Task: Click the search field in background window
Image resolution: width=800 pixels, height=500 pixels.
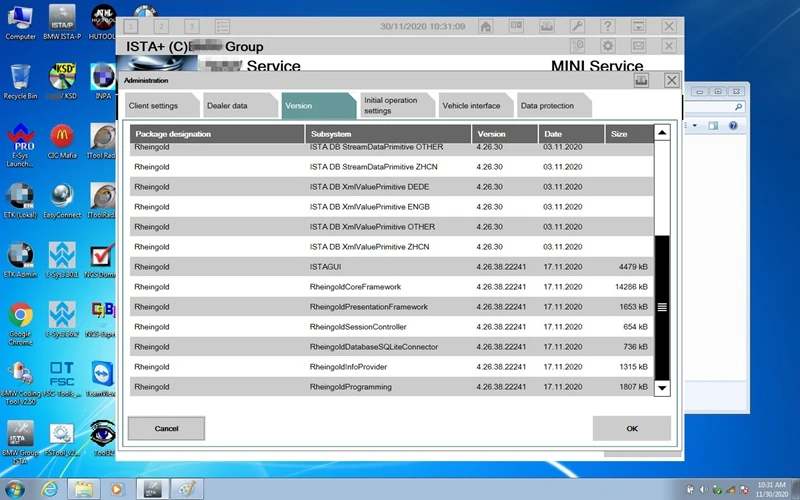Action: [x=713, y=107]
